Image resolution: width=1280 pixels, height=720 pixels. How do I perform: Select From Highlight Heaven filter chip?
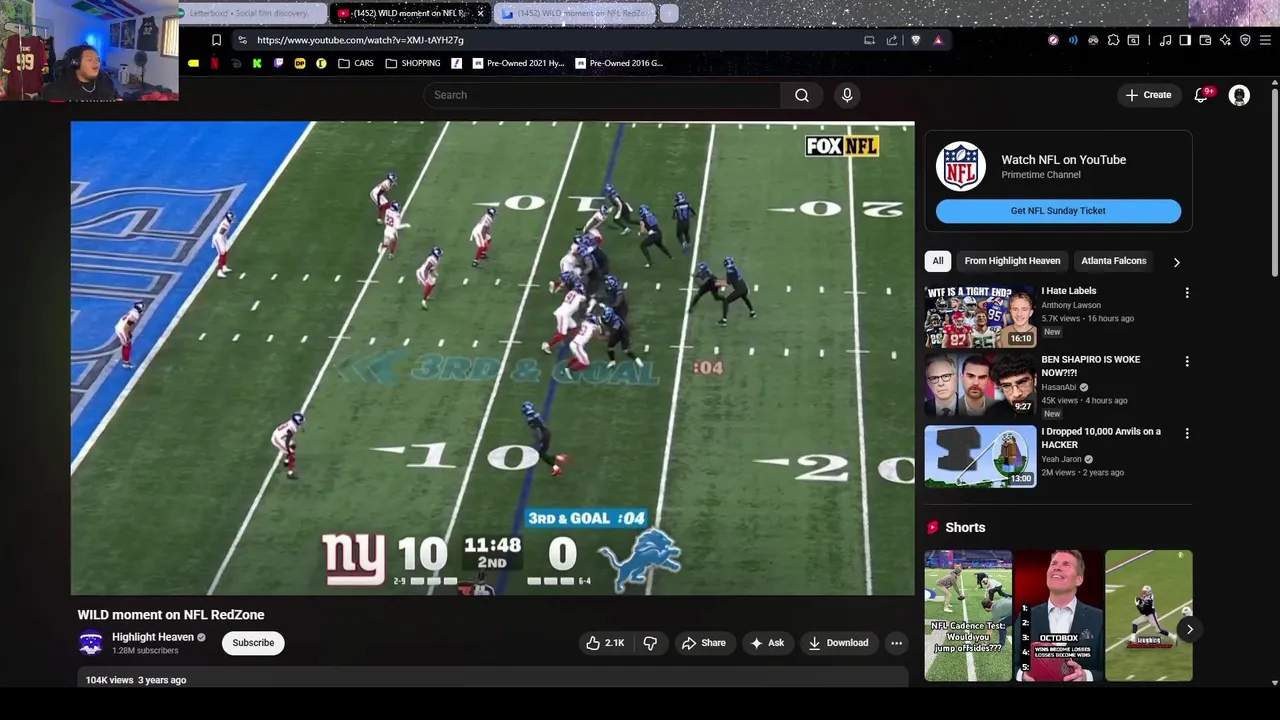point(1012,261)
